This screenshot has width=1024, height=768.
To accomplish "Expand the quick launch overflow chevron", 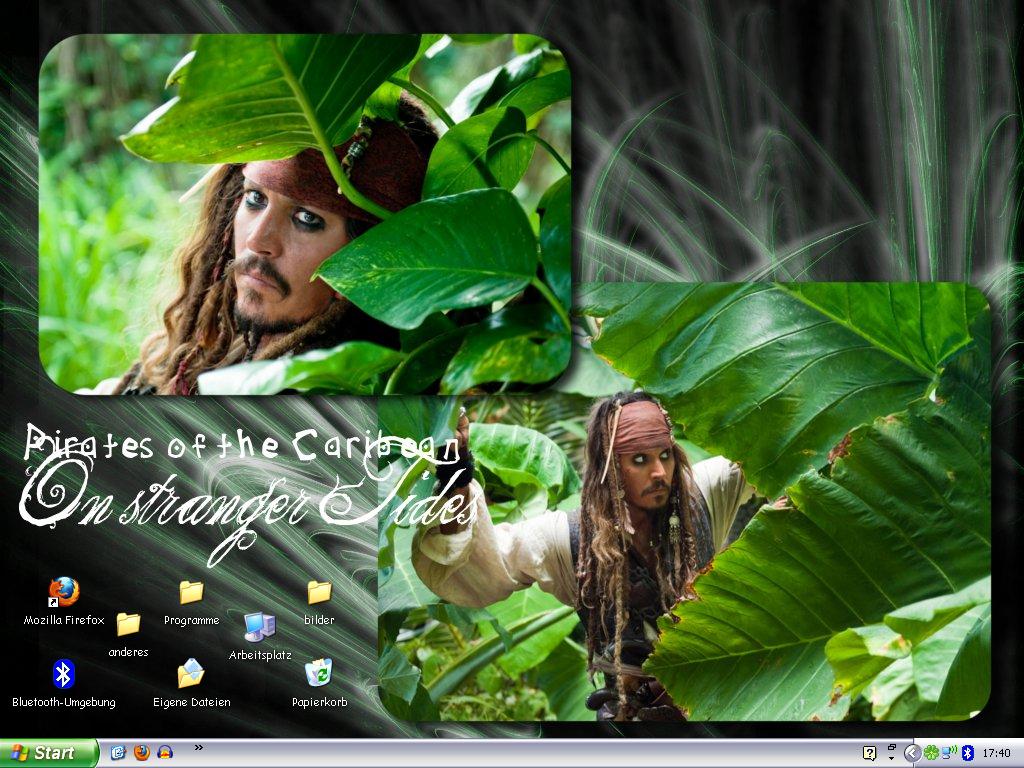I will pos(198,747).
